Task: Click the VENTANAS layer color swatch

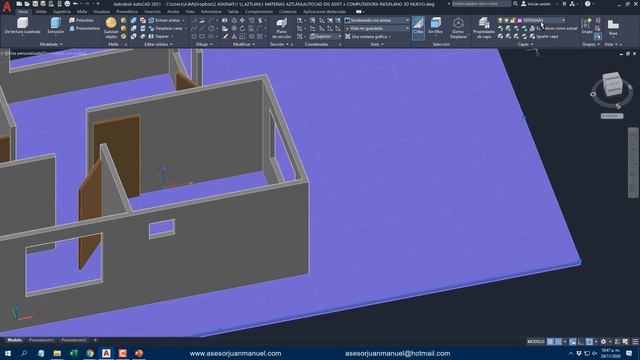Action: point(520,20)
